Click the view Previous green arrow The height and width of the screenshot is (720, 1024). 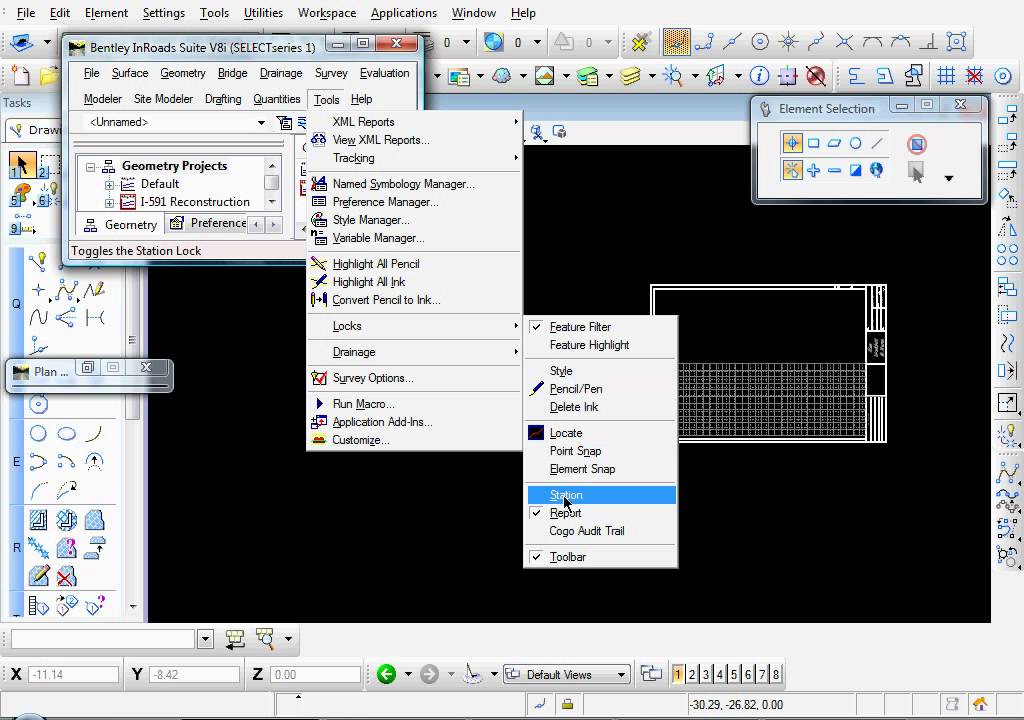click(x=386, y=674)
